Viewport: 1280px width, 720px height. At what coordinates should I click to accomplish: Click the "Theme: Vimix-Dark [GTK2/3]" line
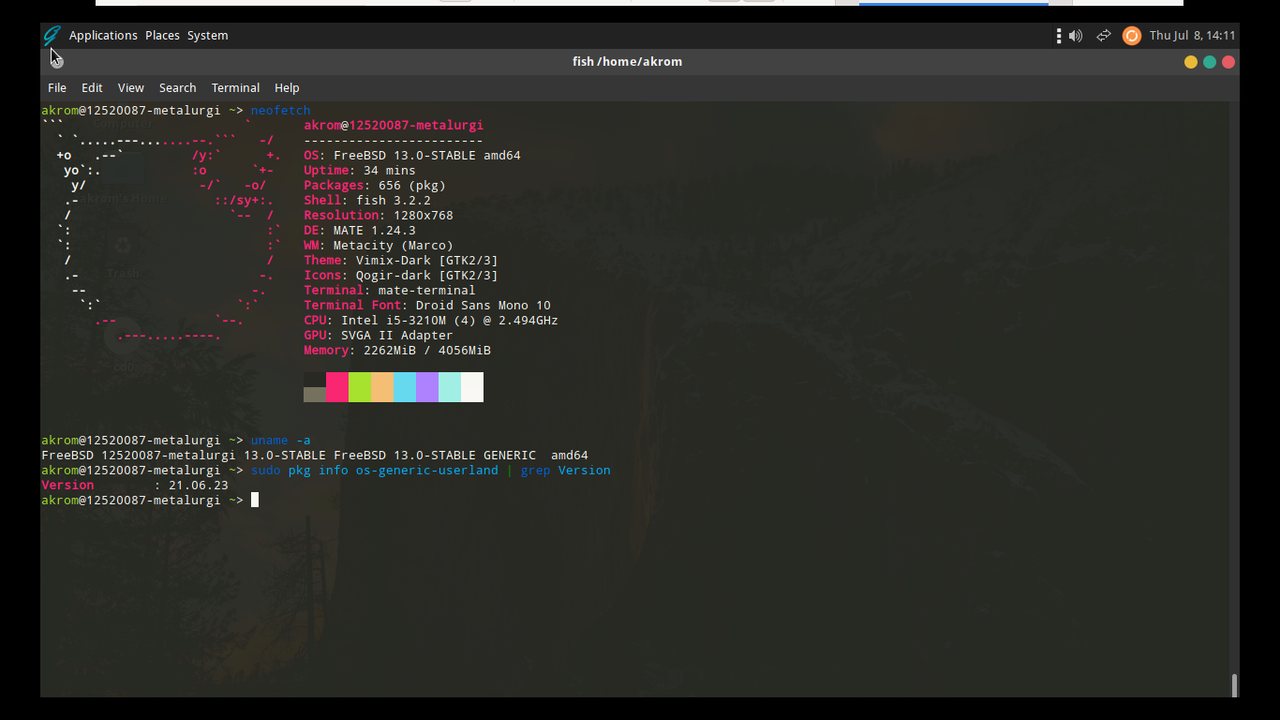[401, 260]
